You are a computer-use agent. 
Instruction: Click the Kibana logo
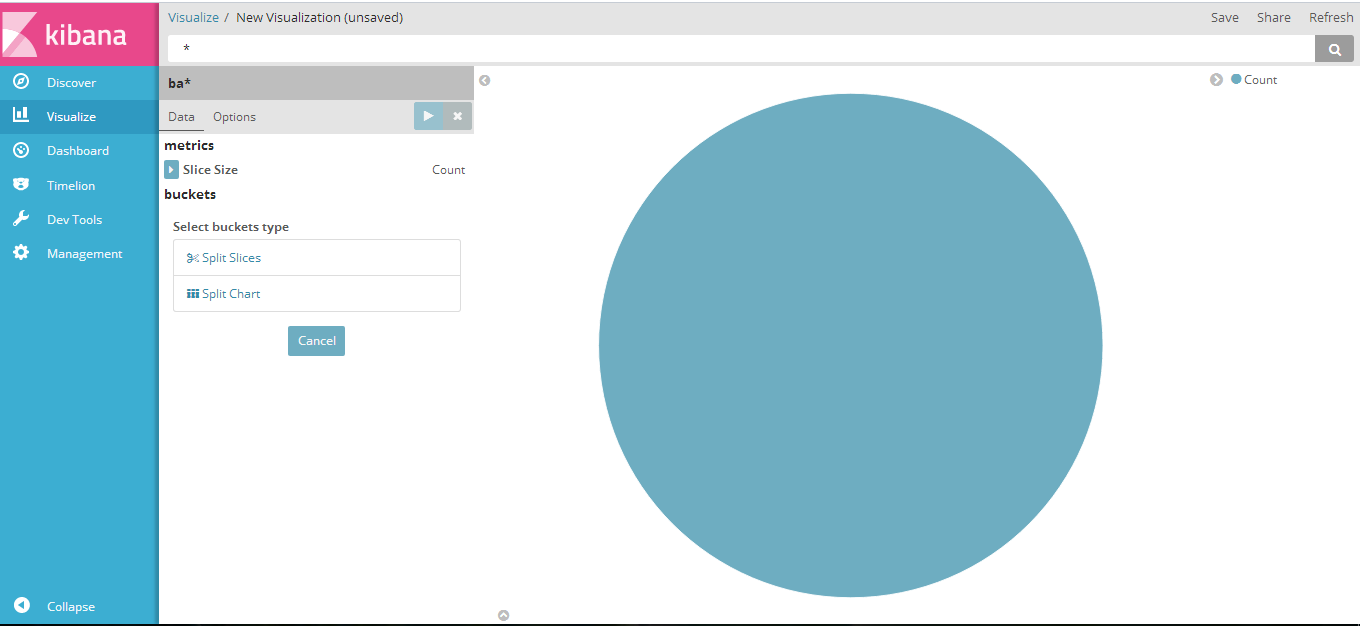click(79, 34)
